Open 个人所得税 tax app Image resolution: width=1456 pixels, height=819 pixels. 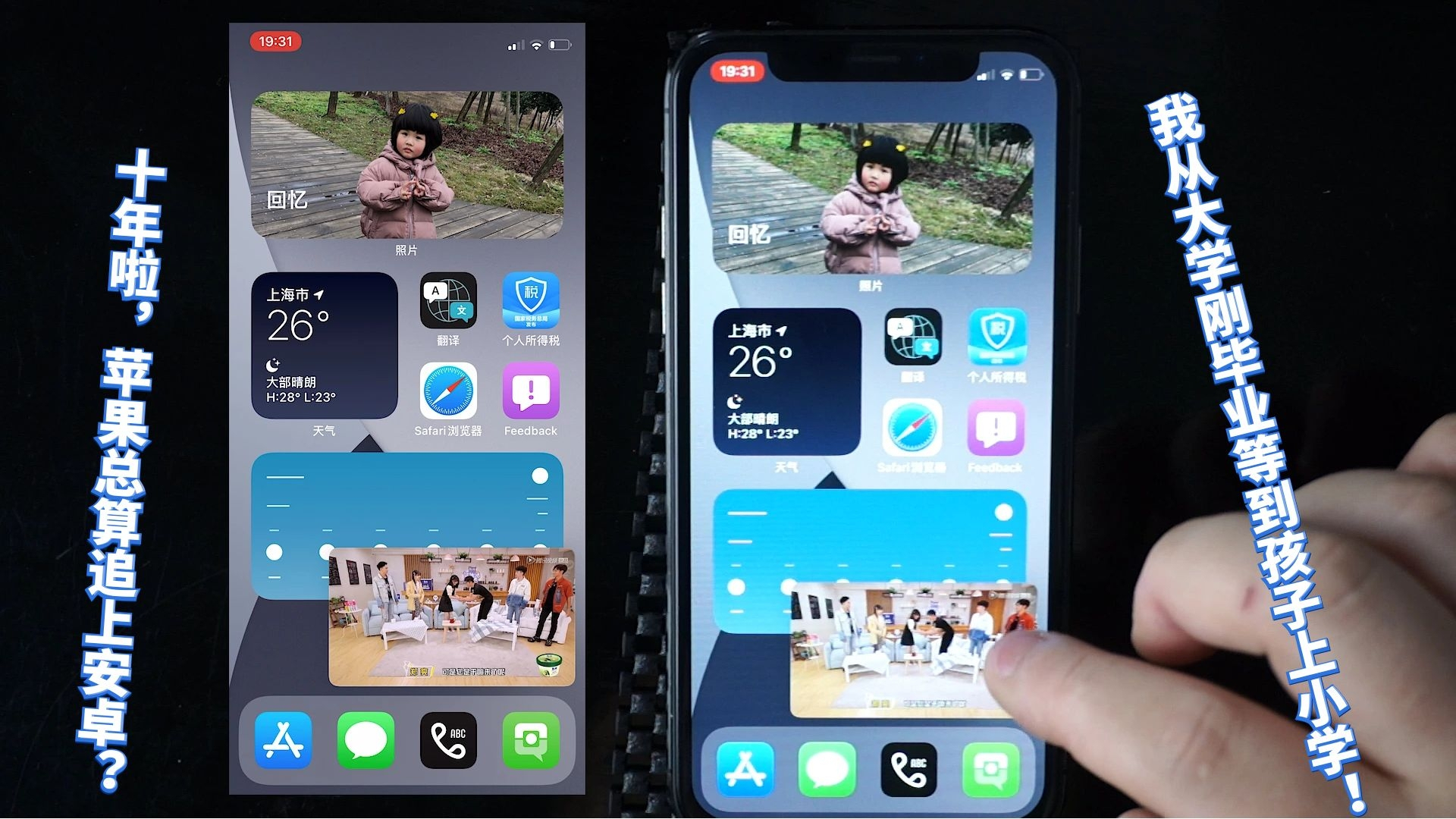(x=531, y=302)
